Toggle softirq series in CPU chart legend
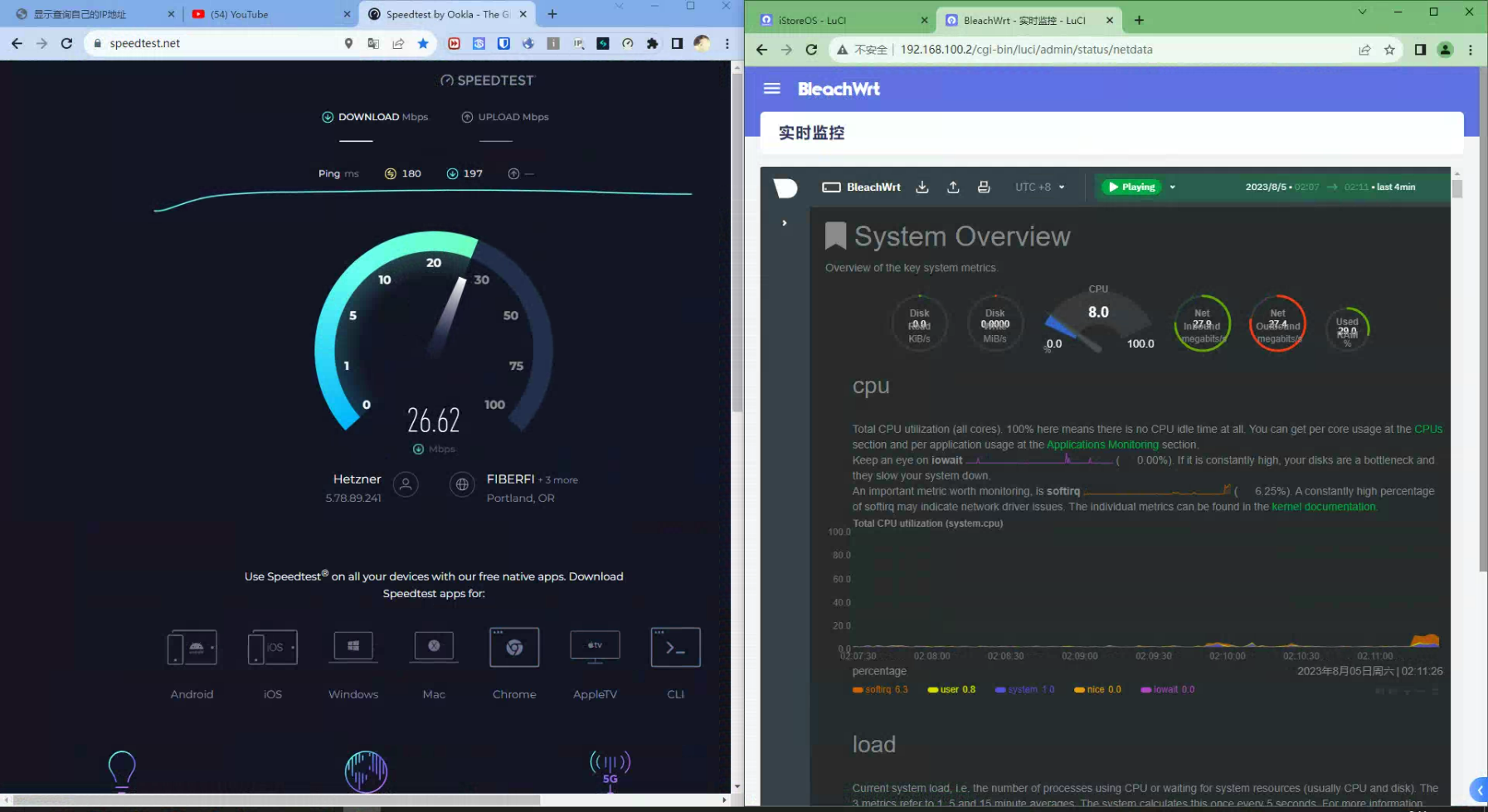Viewport: 1488px width, 812px height. [x=880, y=690]
